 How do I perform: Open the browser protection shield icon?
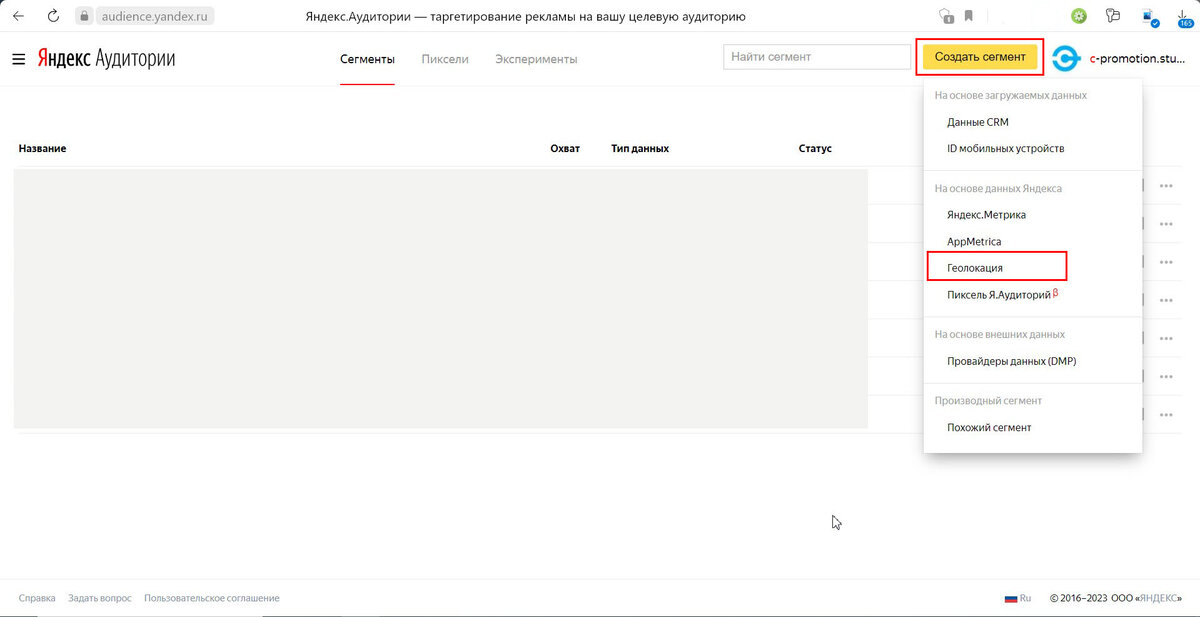(x=946, y=16)
